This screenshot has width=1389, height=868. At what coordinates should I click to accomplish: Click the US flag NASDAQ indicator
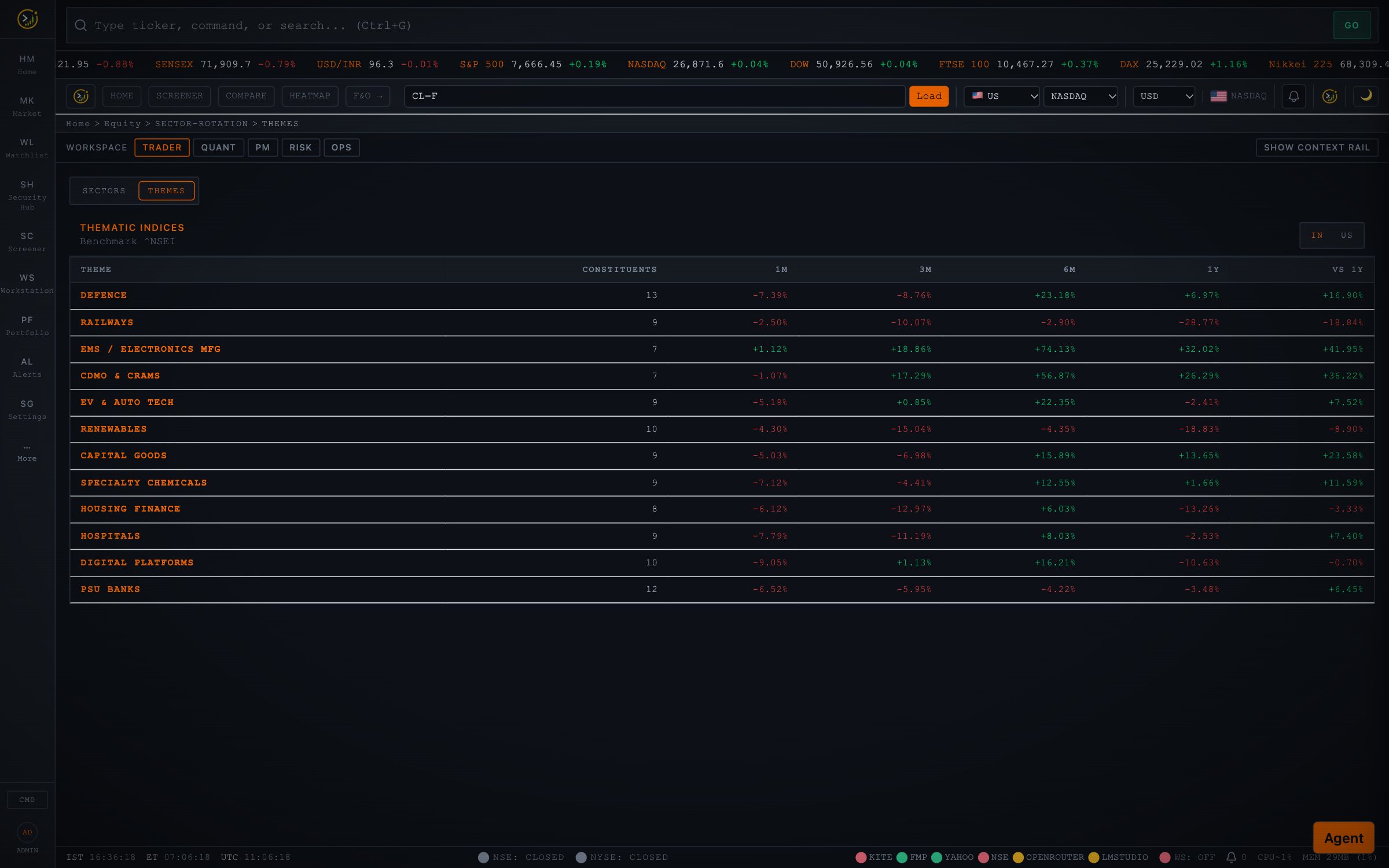click(1239, 96)
